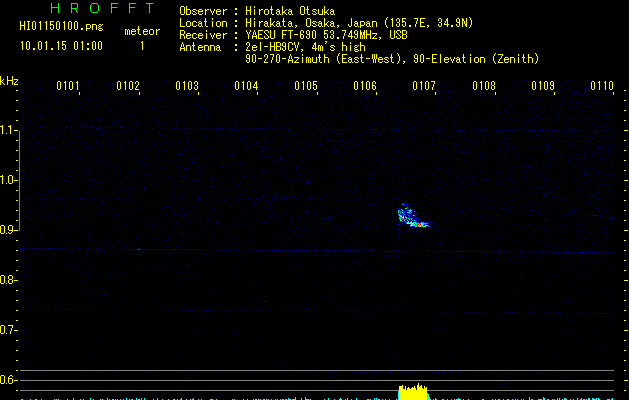
Task: Click the 0106 time marker
Action: coord(365,86)
